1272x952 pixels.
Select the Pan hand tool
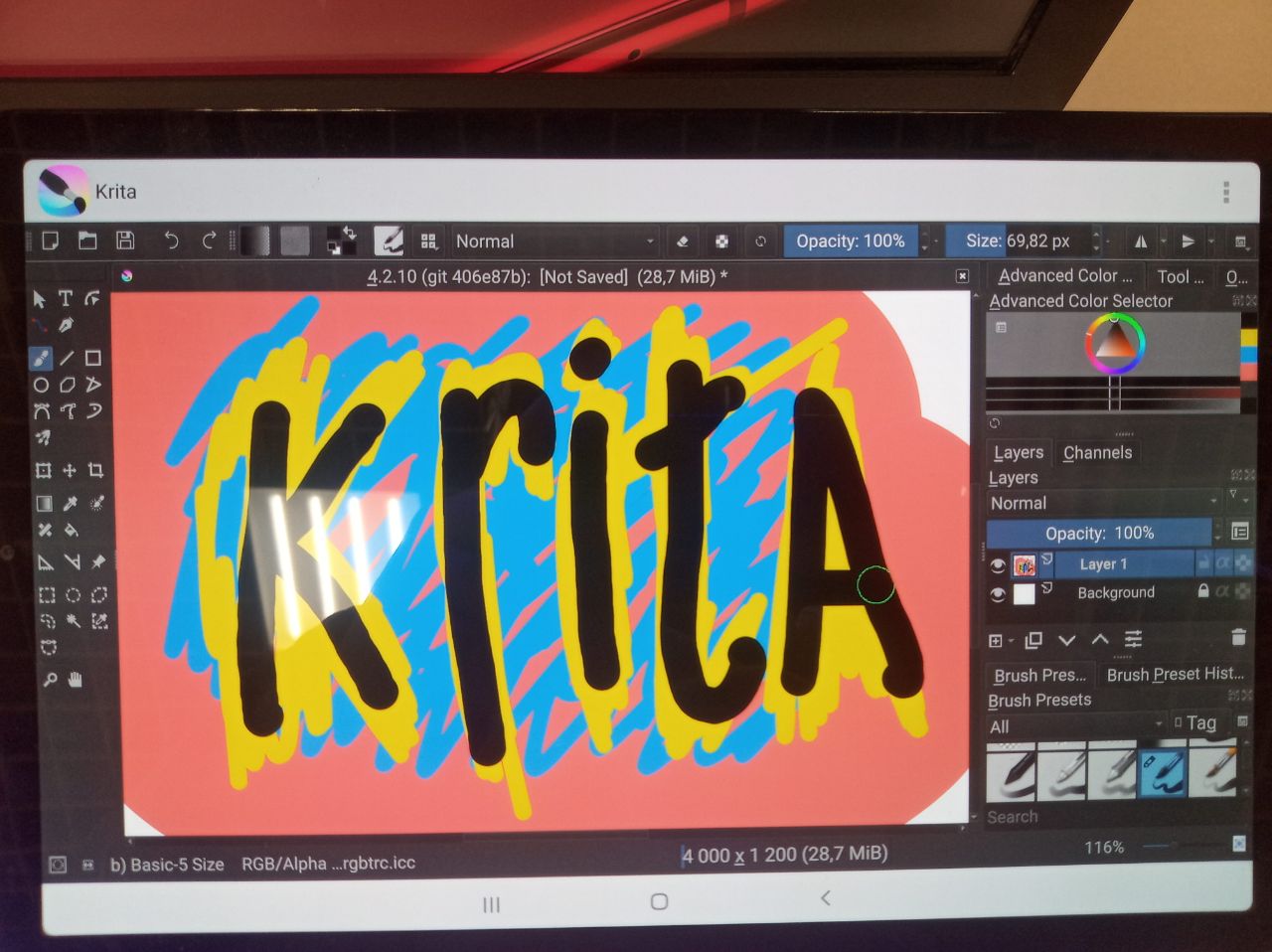click(x=76, y=680)
